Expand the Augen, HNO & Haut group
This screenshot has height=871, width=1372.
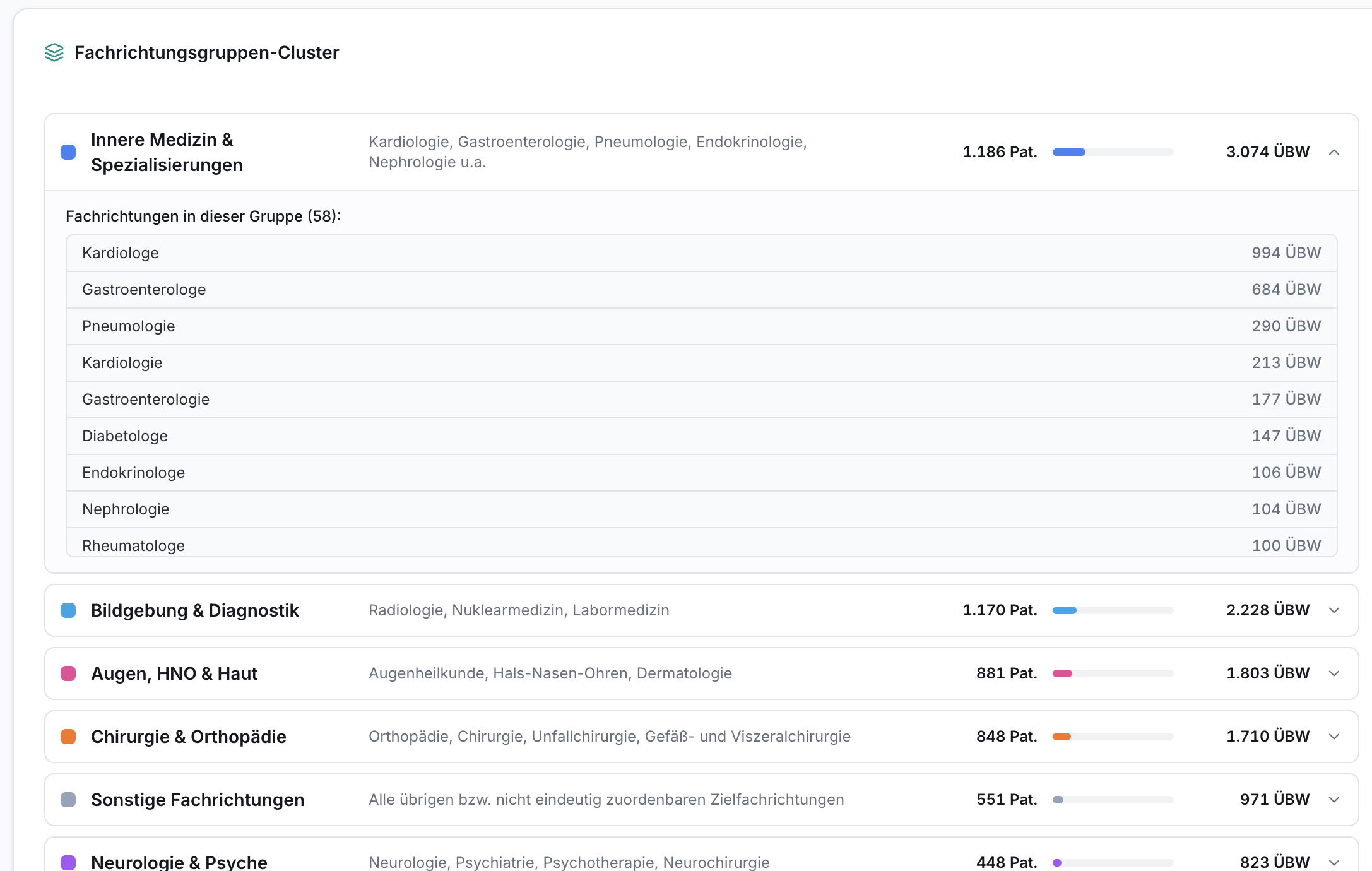(1334, 673)
